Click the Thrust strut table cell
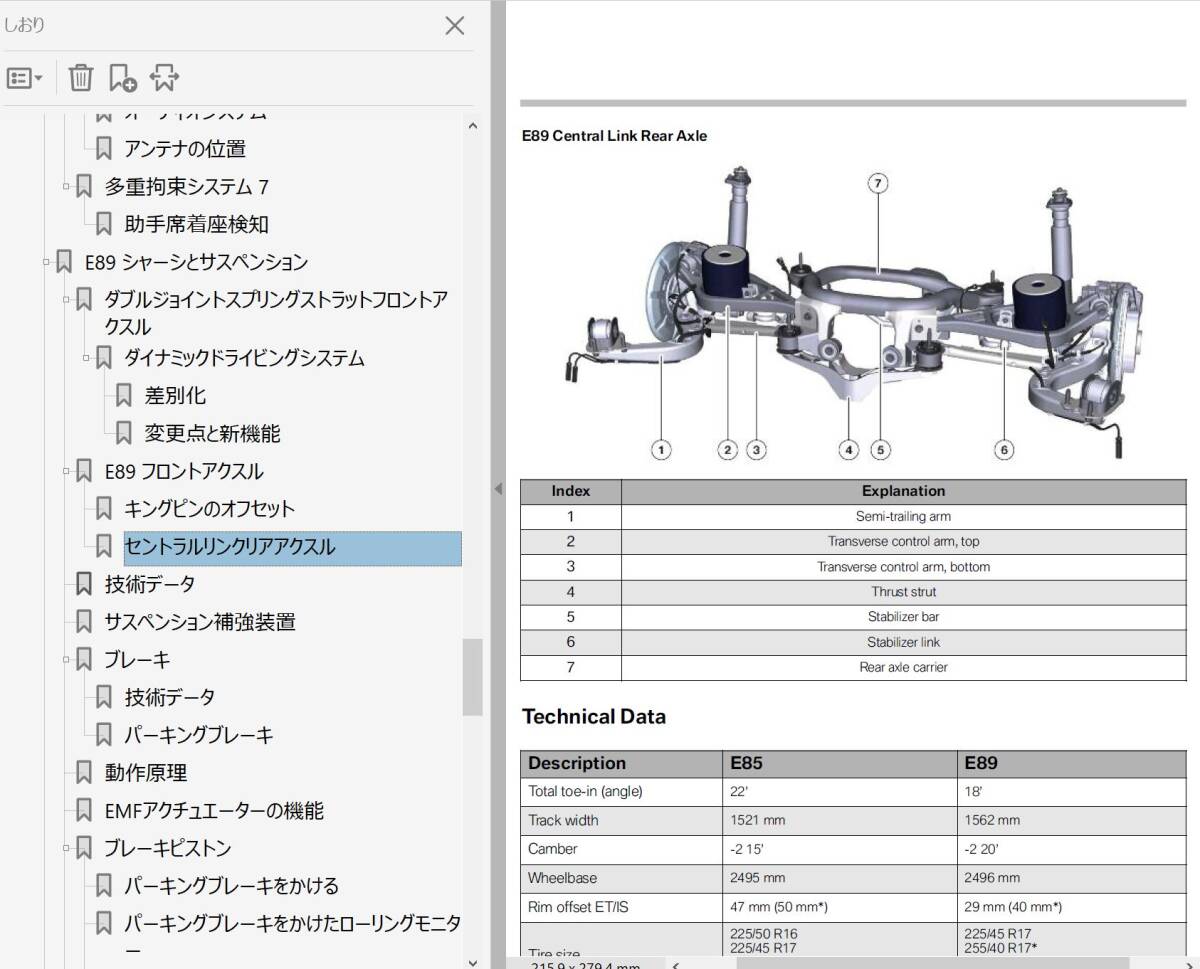This screenshot has width=1200, height=969. [903, 592]
